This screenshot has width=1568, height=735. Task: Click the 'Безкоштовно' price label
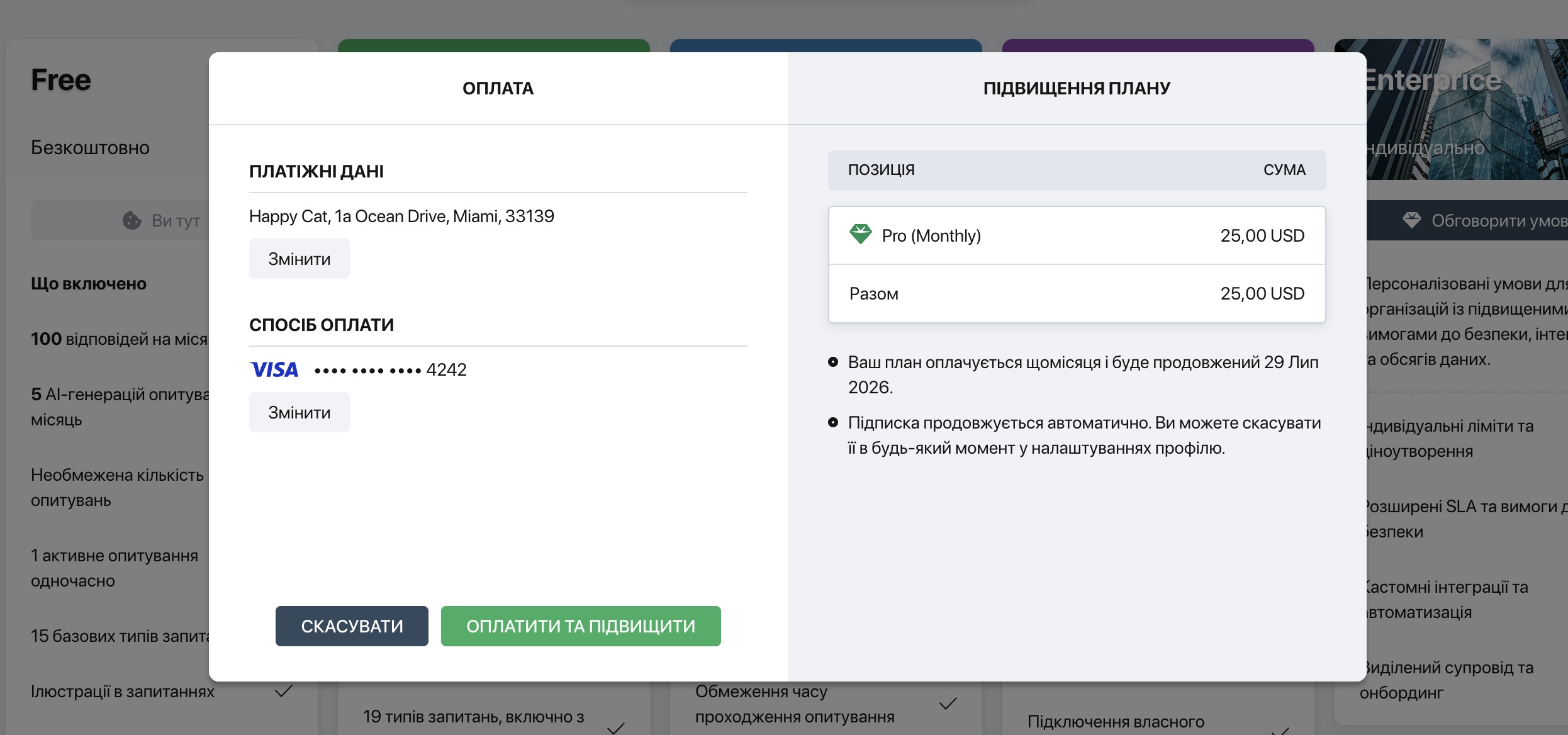pos(91,147)
